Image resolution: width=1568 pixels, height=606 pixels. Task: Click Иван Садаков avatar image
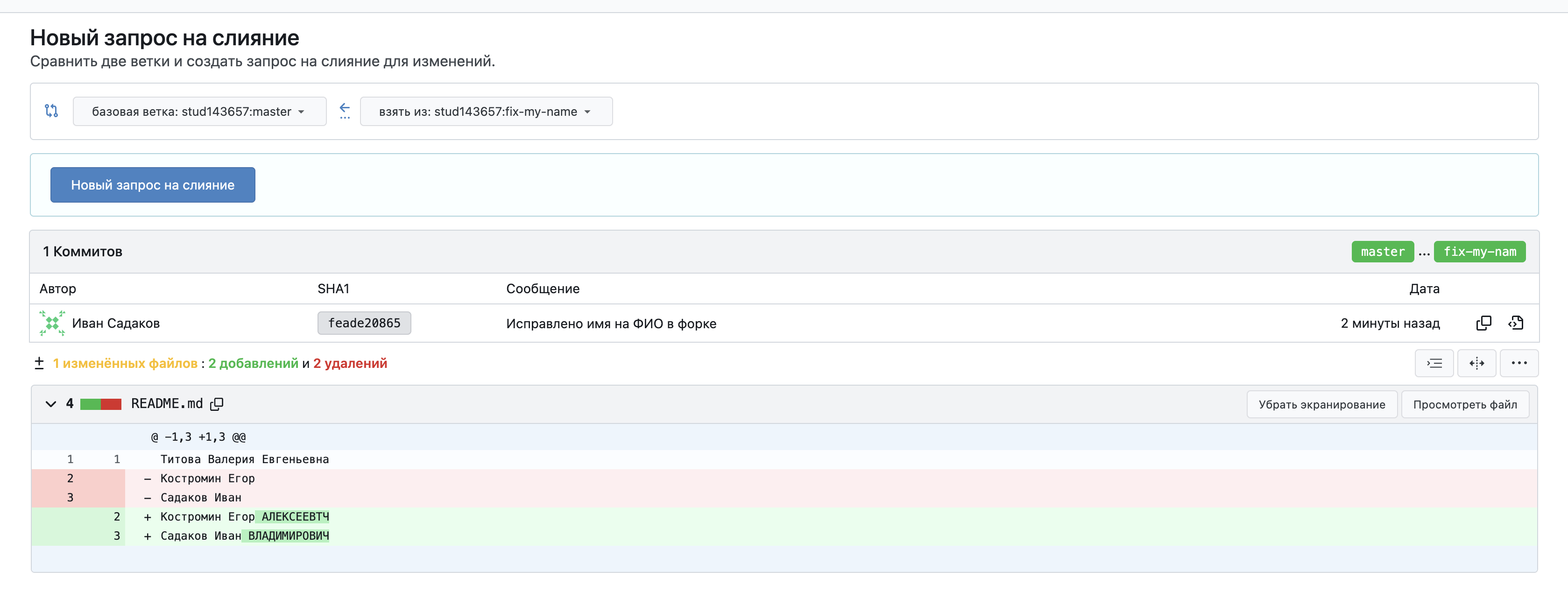click(x=52, y=323)
